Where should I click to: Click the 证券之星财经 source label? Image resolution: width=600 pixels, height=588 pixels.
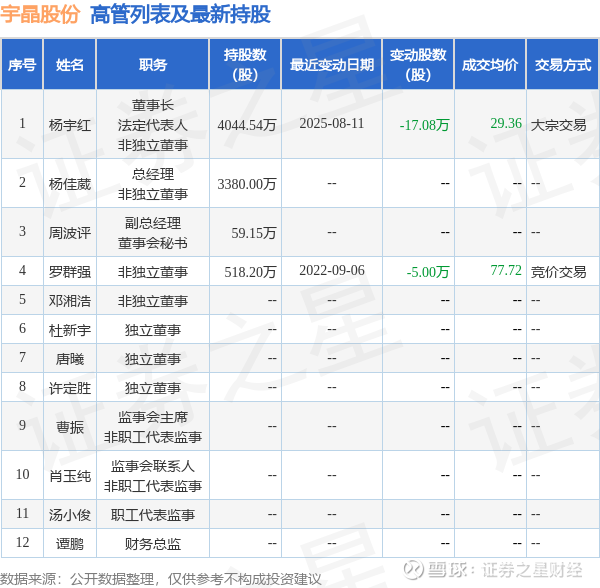532,569
